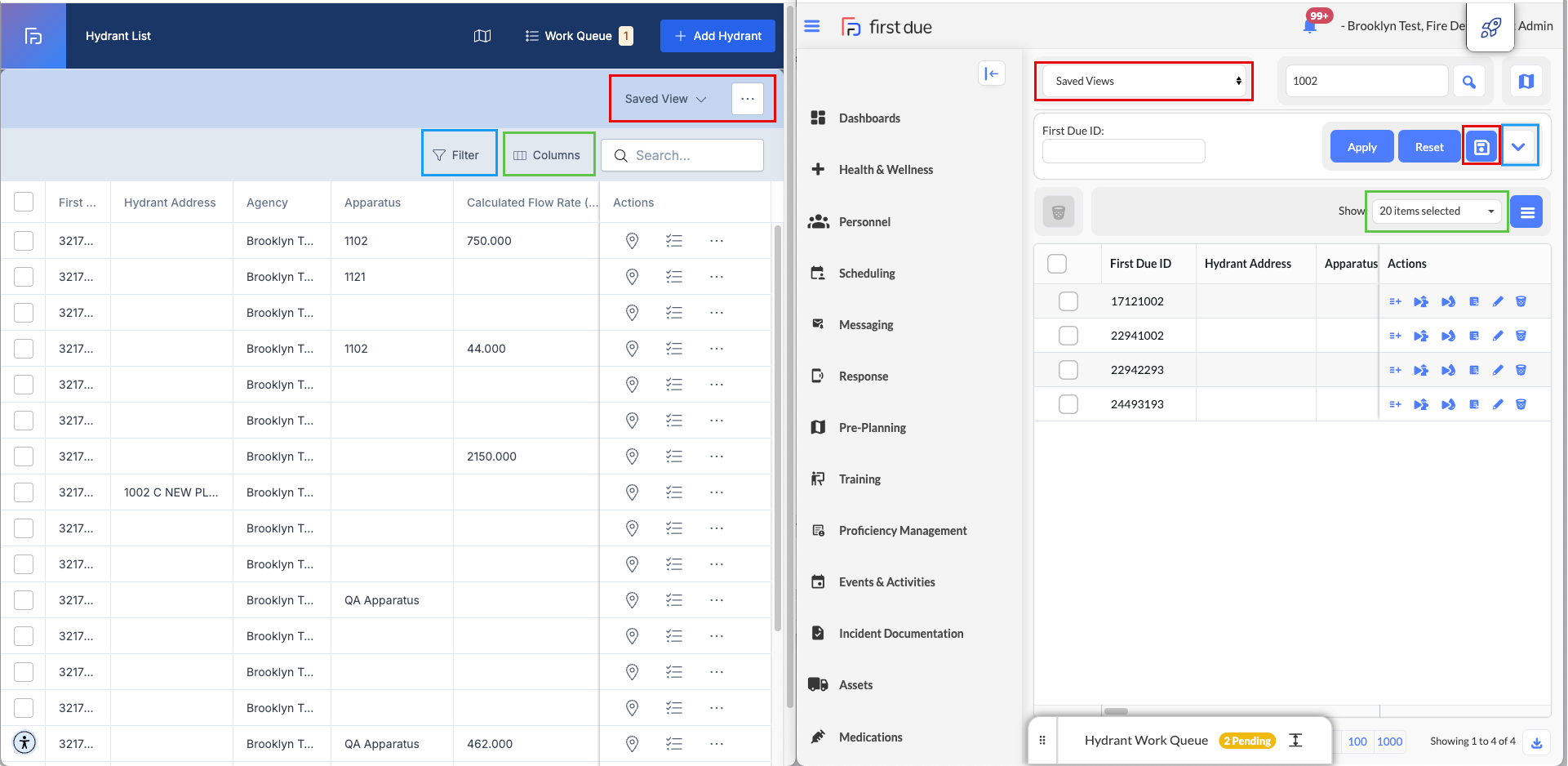The image size is (1568, 766).
Task: Collapse the sidebar using the arrow icon
Action: 991,73
